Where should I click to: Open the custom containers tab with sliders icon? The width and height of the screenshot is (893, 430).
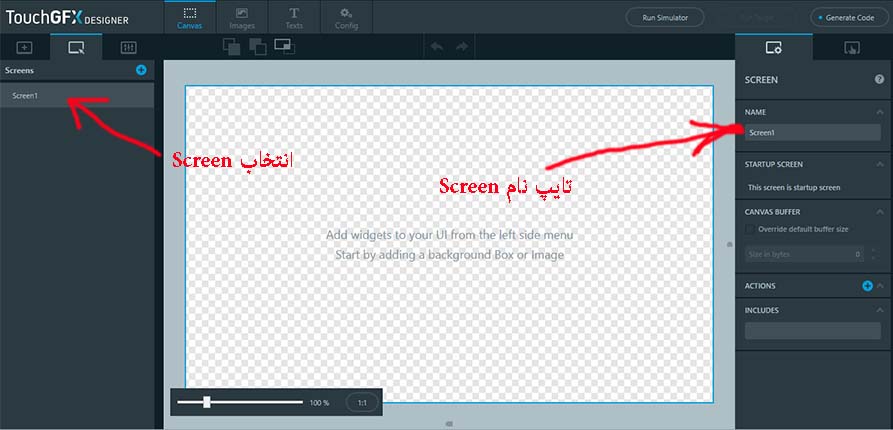point(128,47)
